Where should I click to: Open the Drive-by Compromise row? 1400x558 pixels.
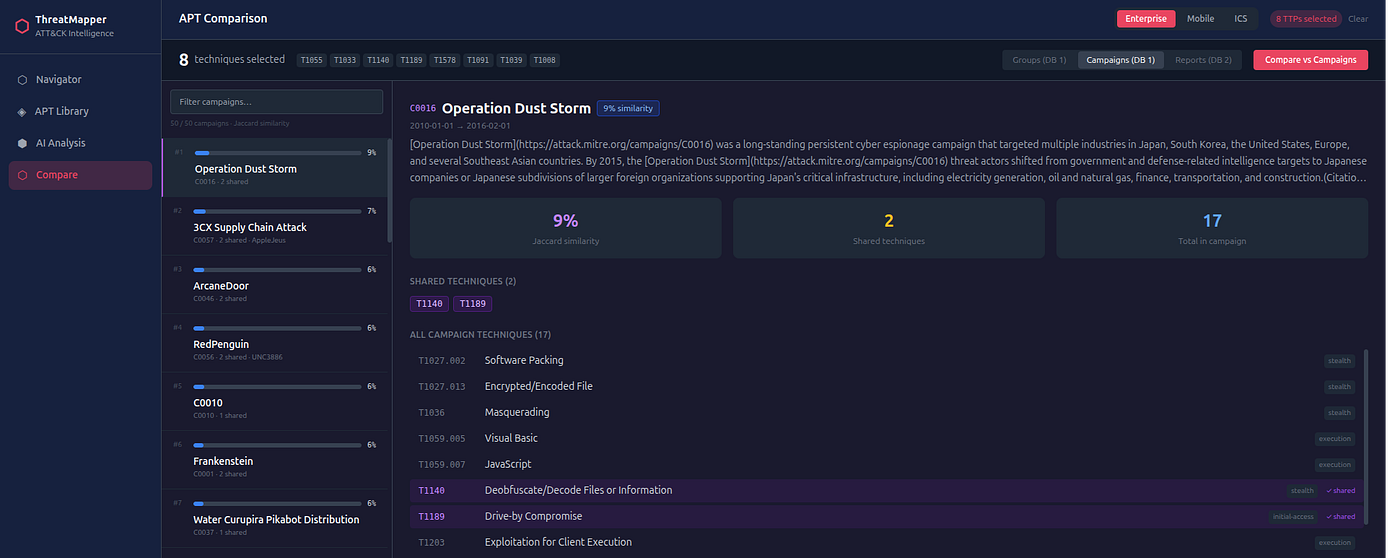tap(884, 516)
